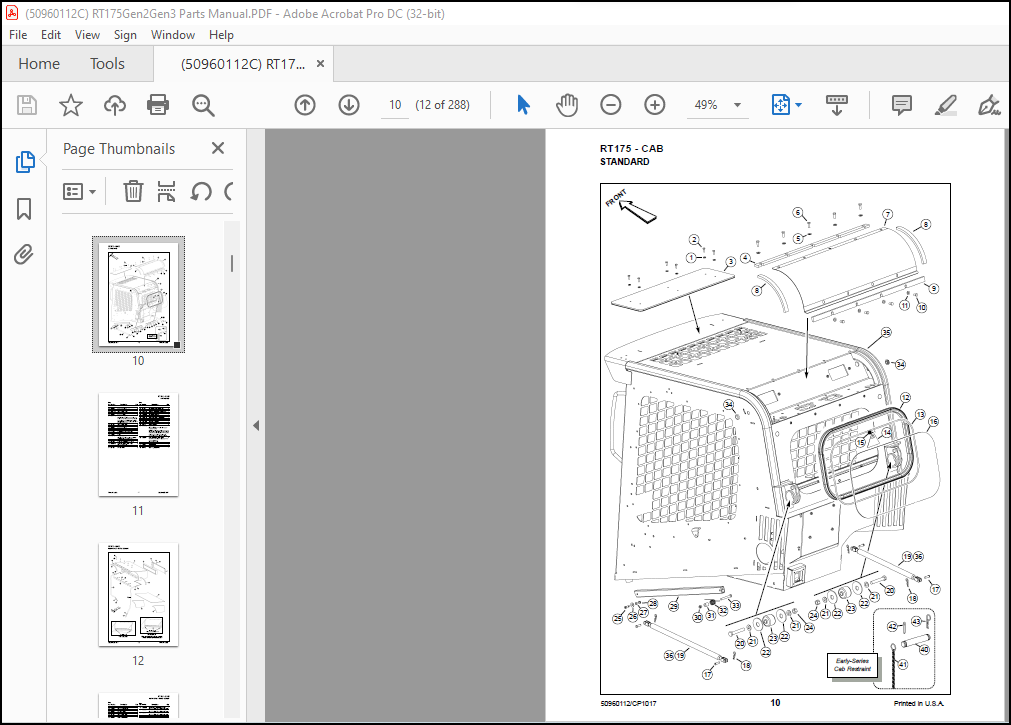Toggle Page Thumbnails sidebar icon

tap(25, 162)
